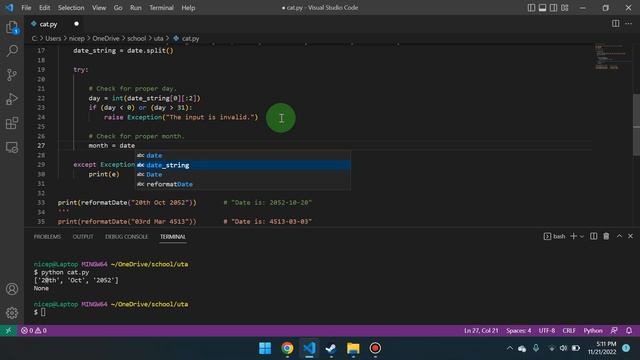Kill the terminal with trash icon
This screenshot has height=360, width=640.
[x=606, y=236]
